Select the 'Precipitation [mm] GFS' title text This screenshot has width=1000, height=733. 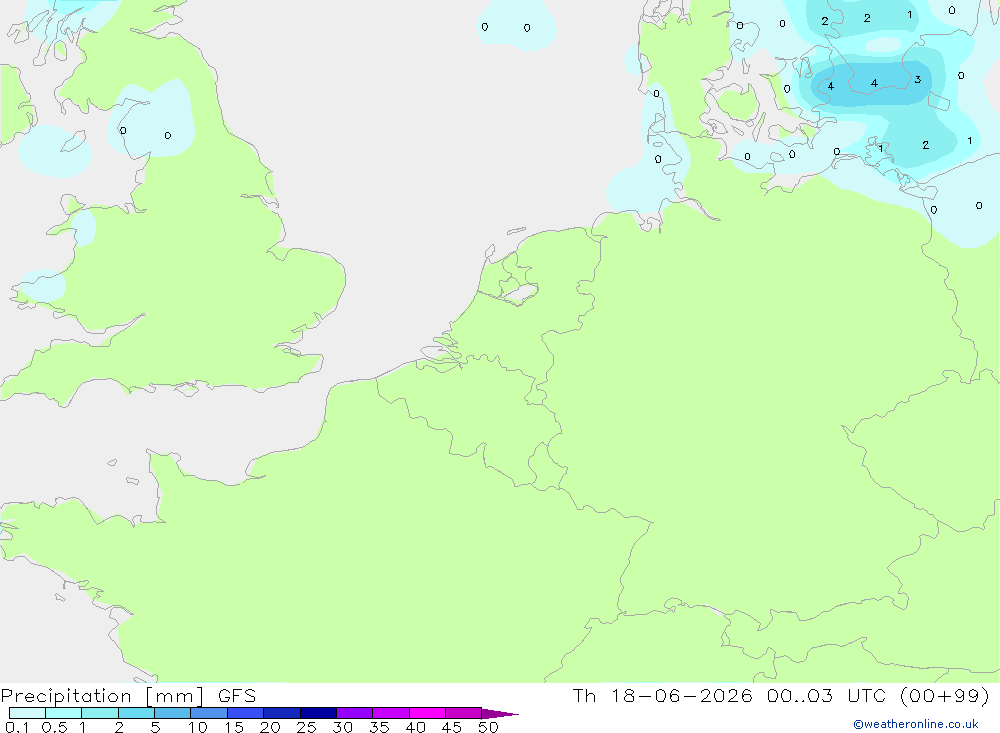(128, 696)
